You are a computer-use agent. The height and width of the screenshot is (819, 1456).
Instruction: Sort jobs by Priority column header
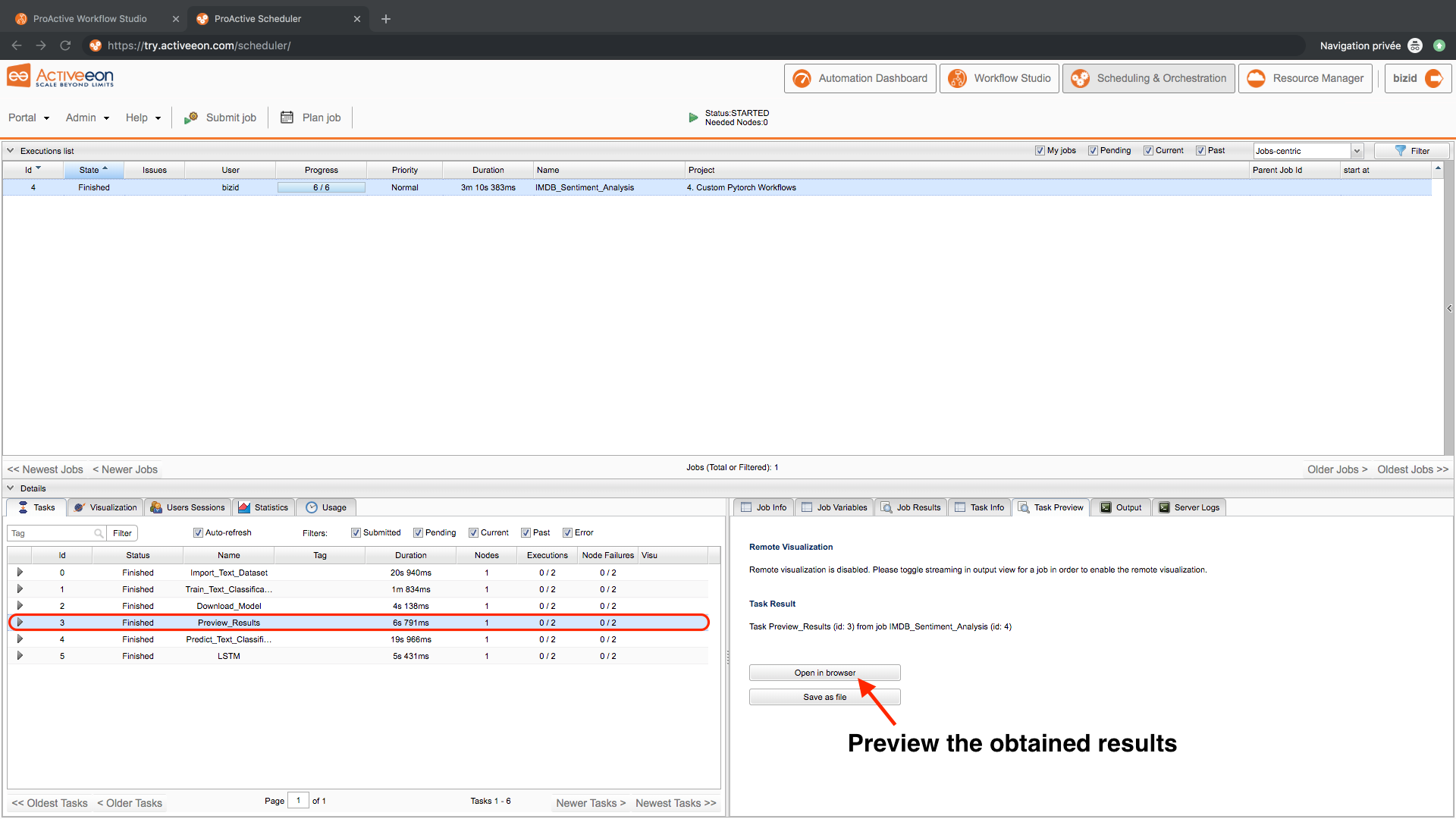[x=405, y=170]
